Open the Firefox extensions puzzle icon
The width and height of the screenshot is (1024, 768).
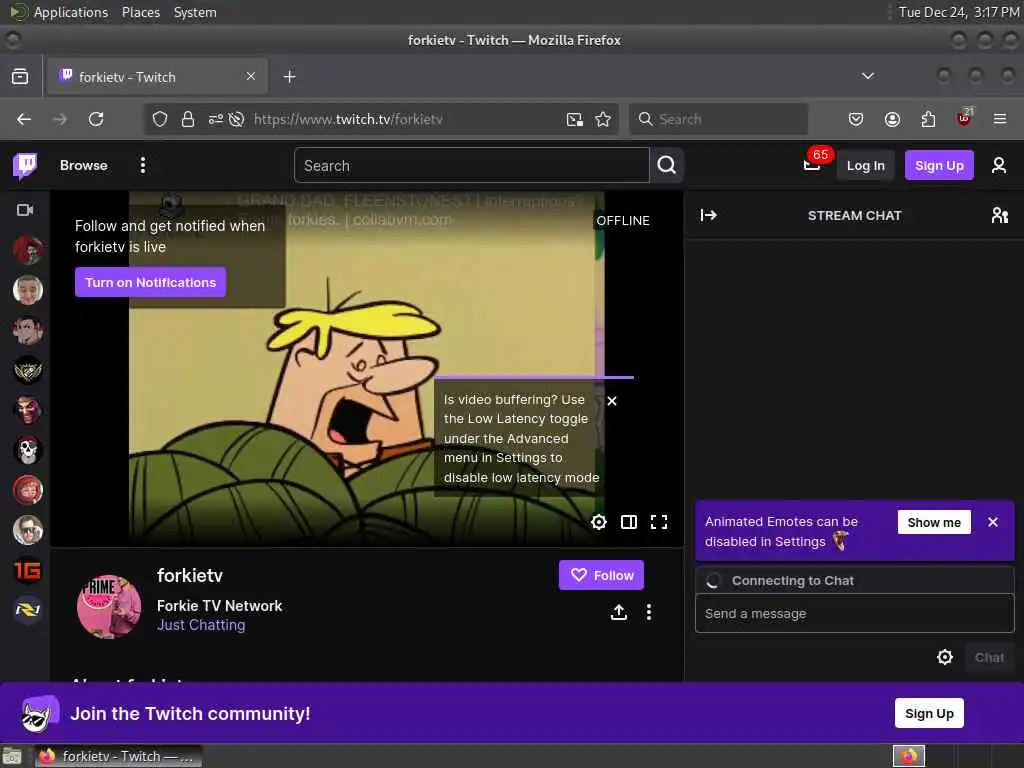coord(928,119)
